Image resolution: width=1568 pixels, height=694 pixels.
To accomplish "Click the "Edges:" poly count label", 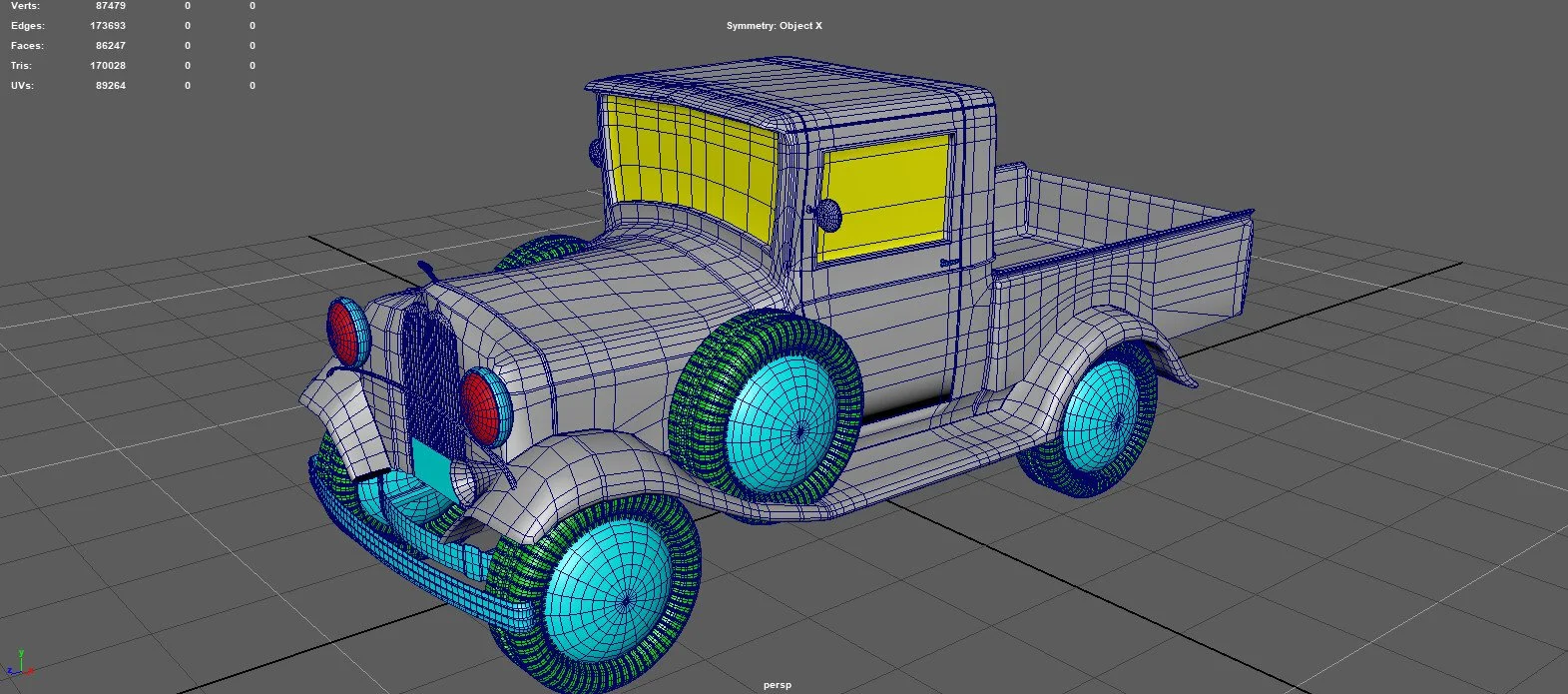I will 28,26.
